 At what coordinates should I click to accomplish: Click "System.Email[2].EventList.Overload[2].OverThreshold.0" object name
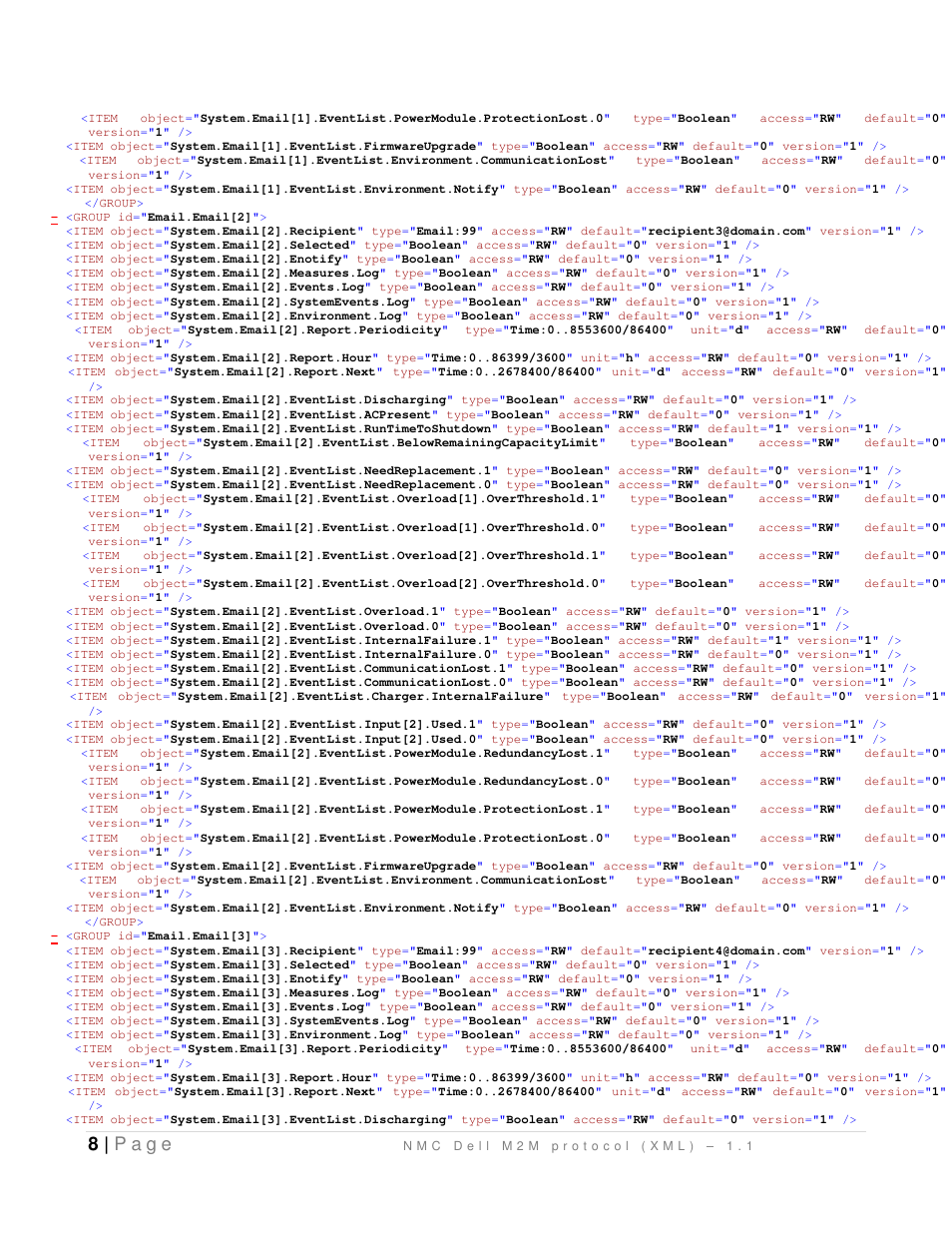pyautogui.click(x=402, y=584)
